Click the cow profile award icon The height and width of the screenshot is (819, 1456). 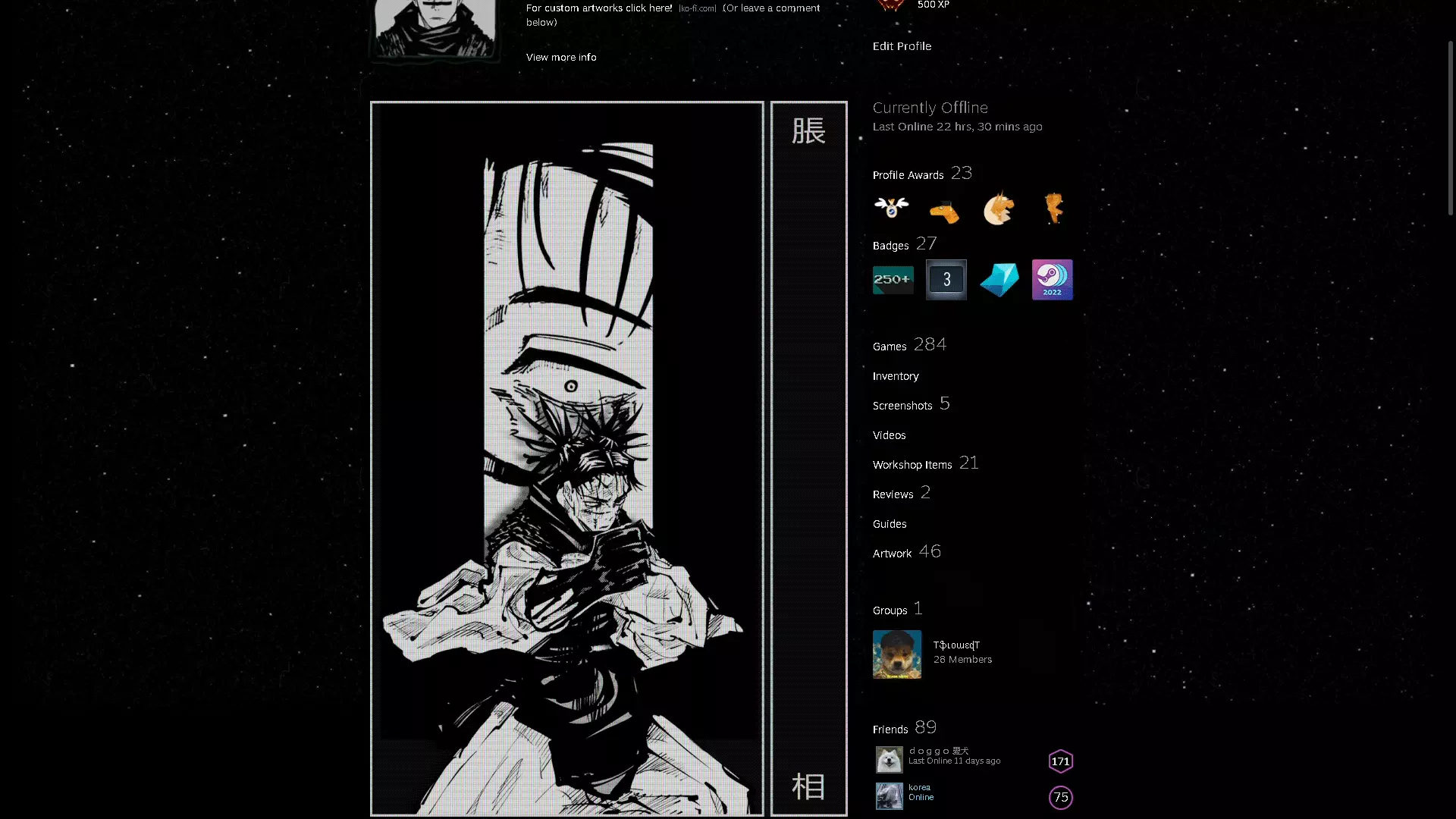pyautogui.click(x=892, y=207)
